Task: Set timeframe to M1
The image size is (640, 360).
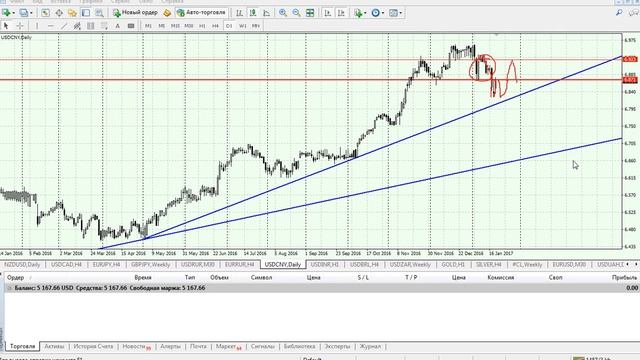Action: pyautogui.click(x=148, y=26)
